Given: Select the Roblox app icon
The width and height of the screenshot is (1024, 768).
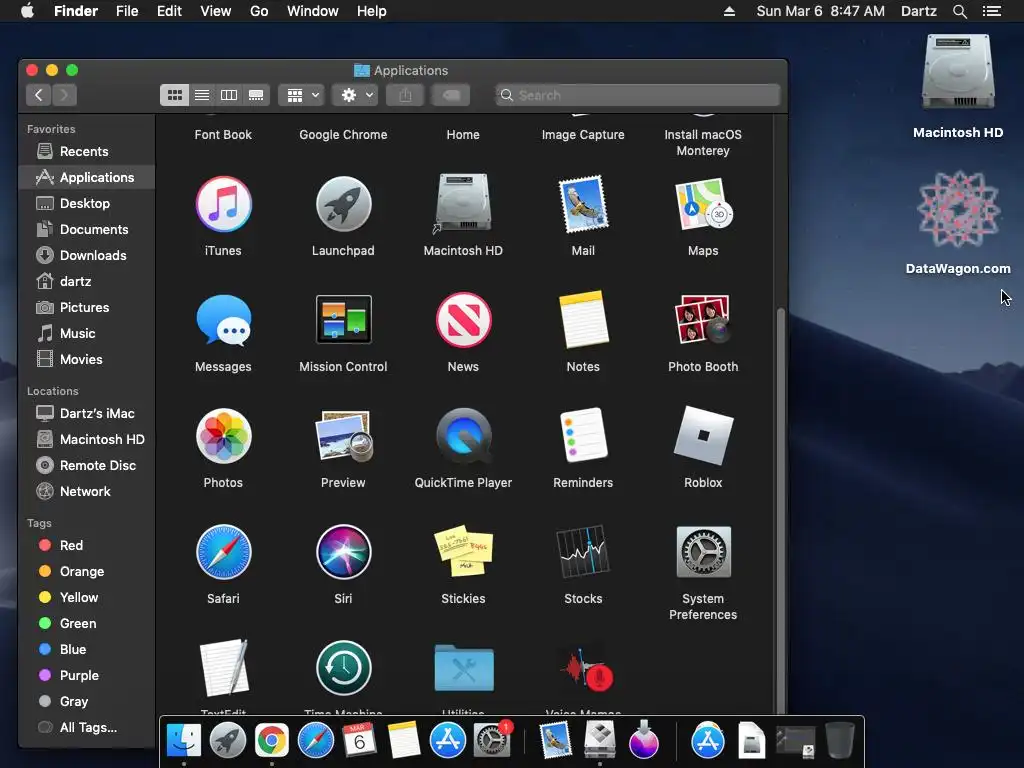Looking at the screenshot, I should 703,435.
